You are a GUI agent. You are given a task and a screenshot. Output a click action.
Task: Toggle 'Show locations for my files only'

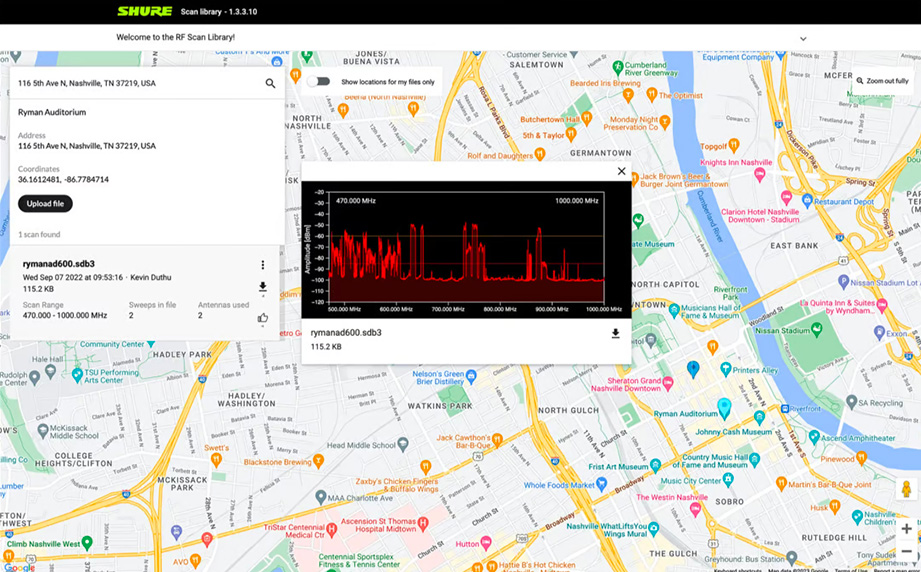click(x=319, y=82)
